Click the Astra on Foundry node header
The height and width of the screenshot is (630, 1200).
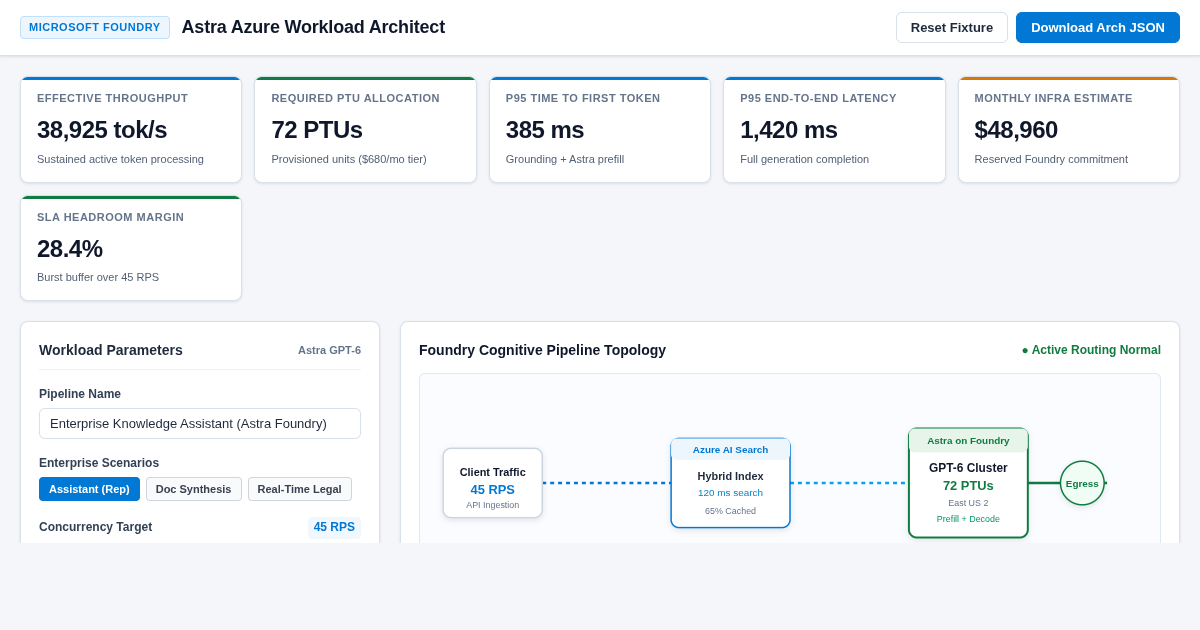[x=968, y=440]
